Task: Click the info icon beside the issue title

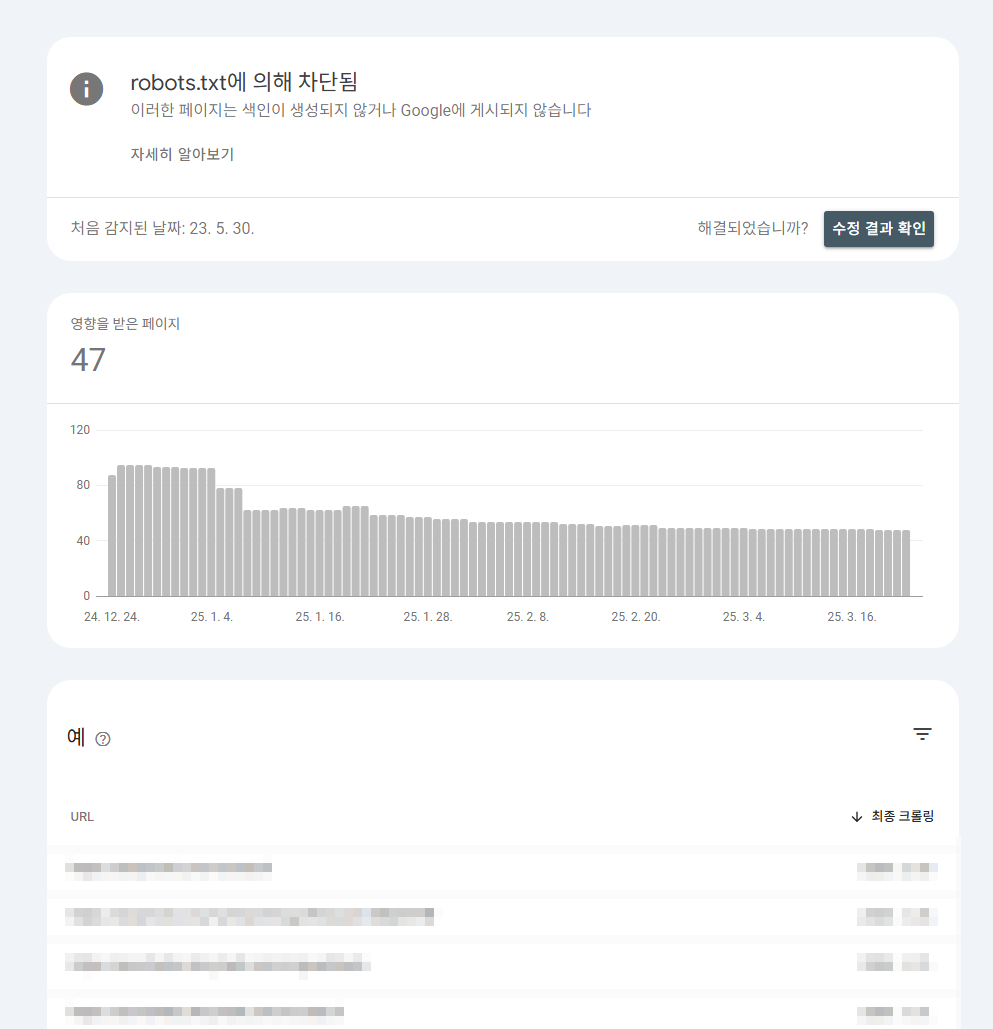Action: [x=86, y=89]
